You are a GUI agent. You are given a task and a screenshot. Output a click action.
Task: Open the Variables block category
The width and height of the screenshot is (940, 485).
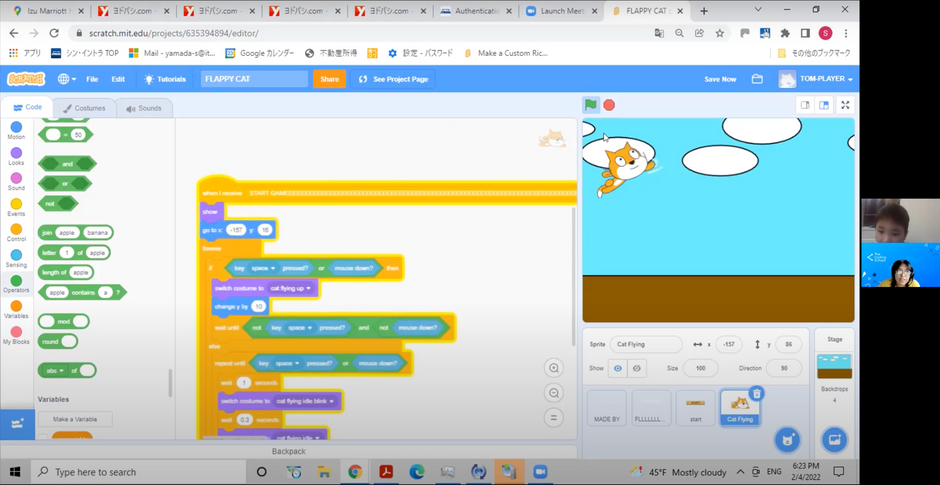pos(16,309)
